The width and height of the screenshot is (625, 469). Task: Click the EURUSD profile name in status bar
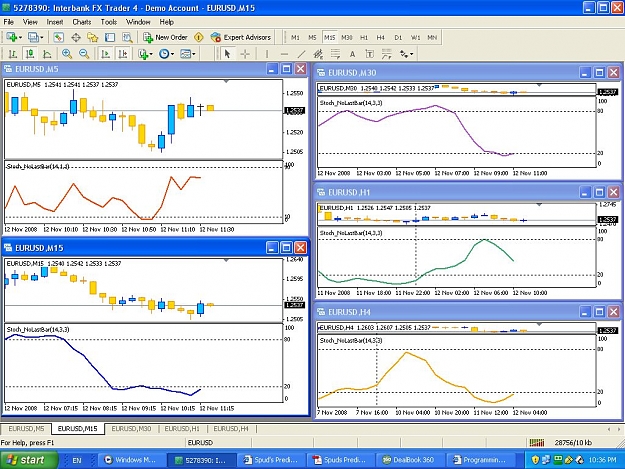tap(200, 442)
